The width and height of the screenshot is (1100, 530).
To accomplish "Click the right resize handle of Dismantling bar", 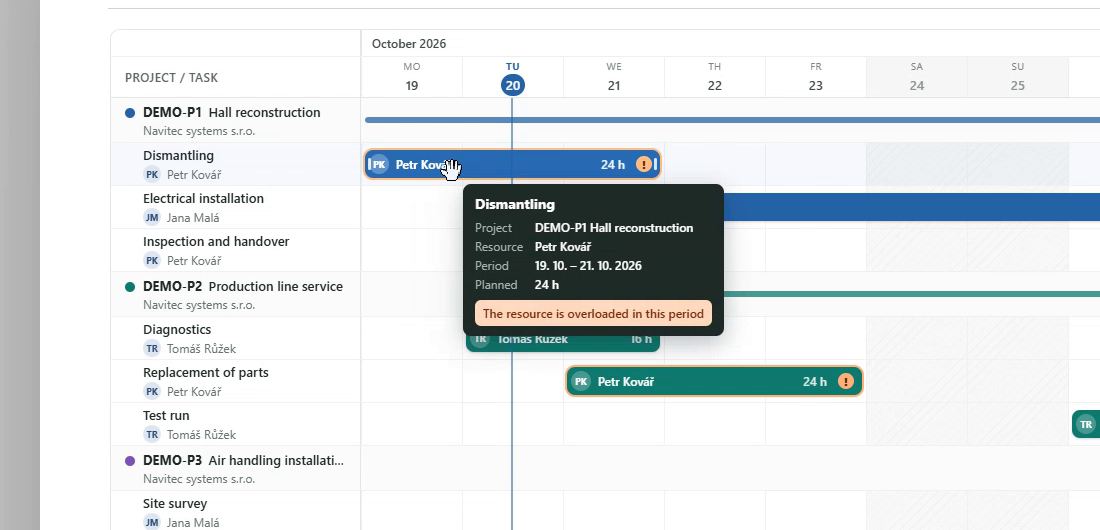I will tap(655, 164).
